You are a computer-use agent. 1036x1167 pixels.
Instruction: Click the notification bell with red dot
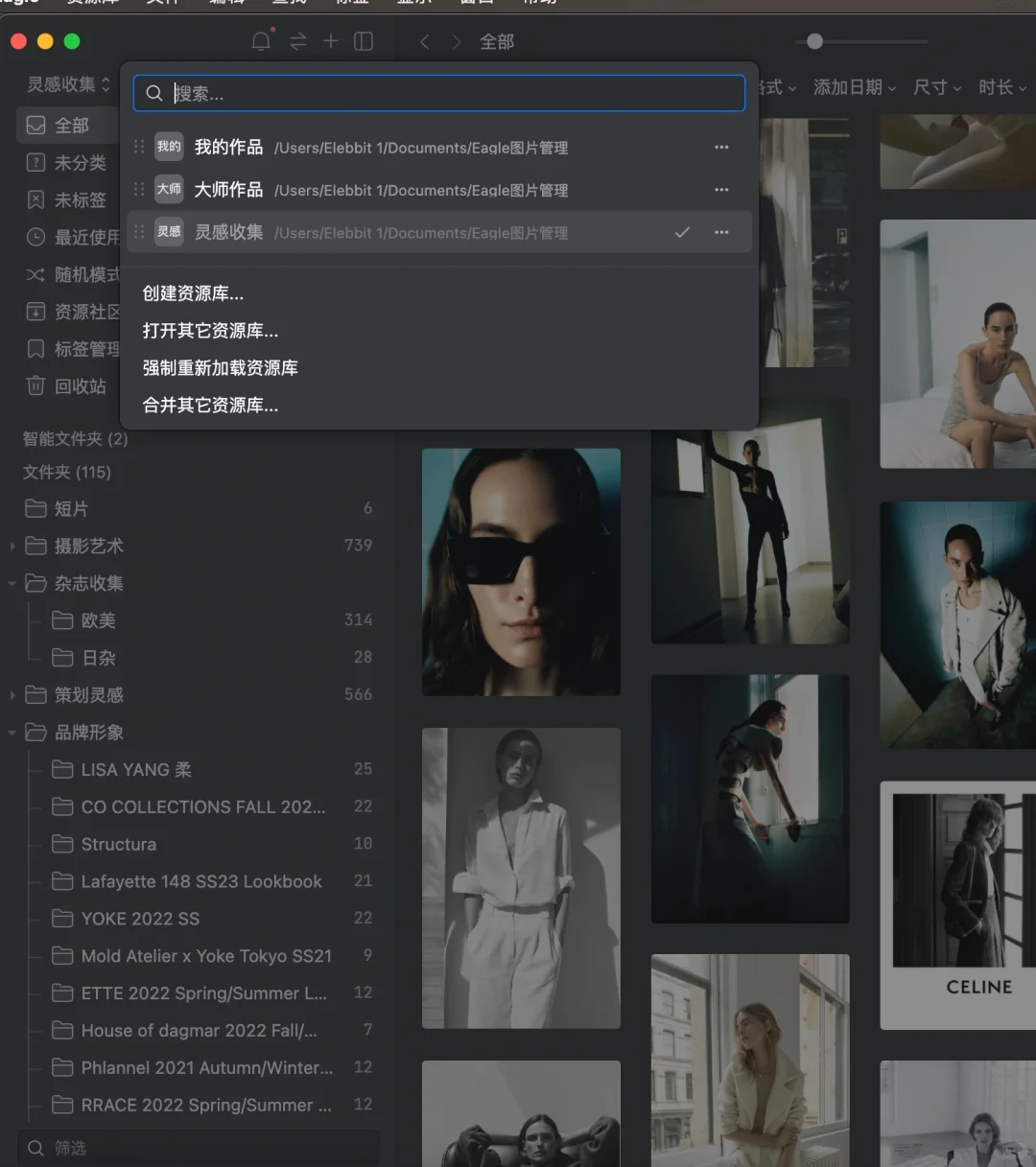point(261,41)
